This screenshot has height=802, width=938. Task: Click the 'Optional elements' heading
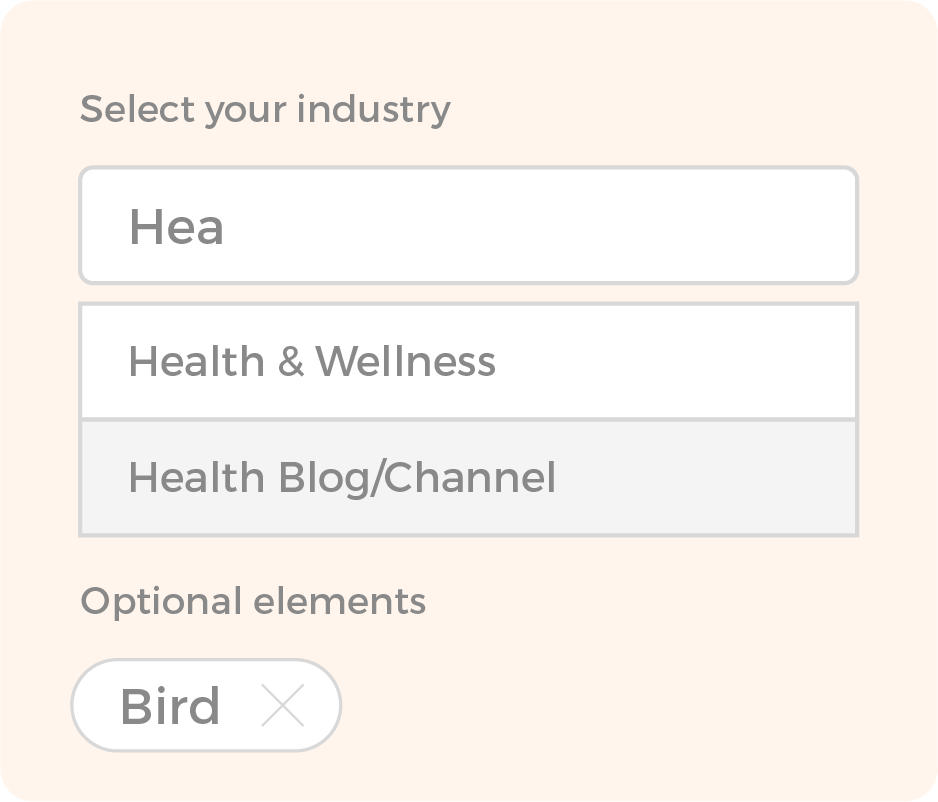pos(253,601)
